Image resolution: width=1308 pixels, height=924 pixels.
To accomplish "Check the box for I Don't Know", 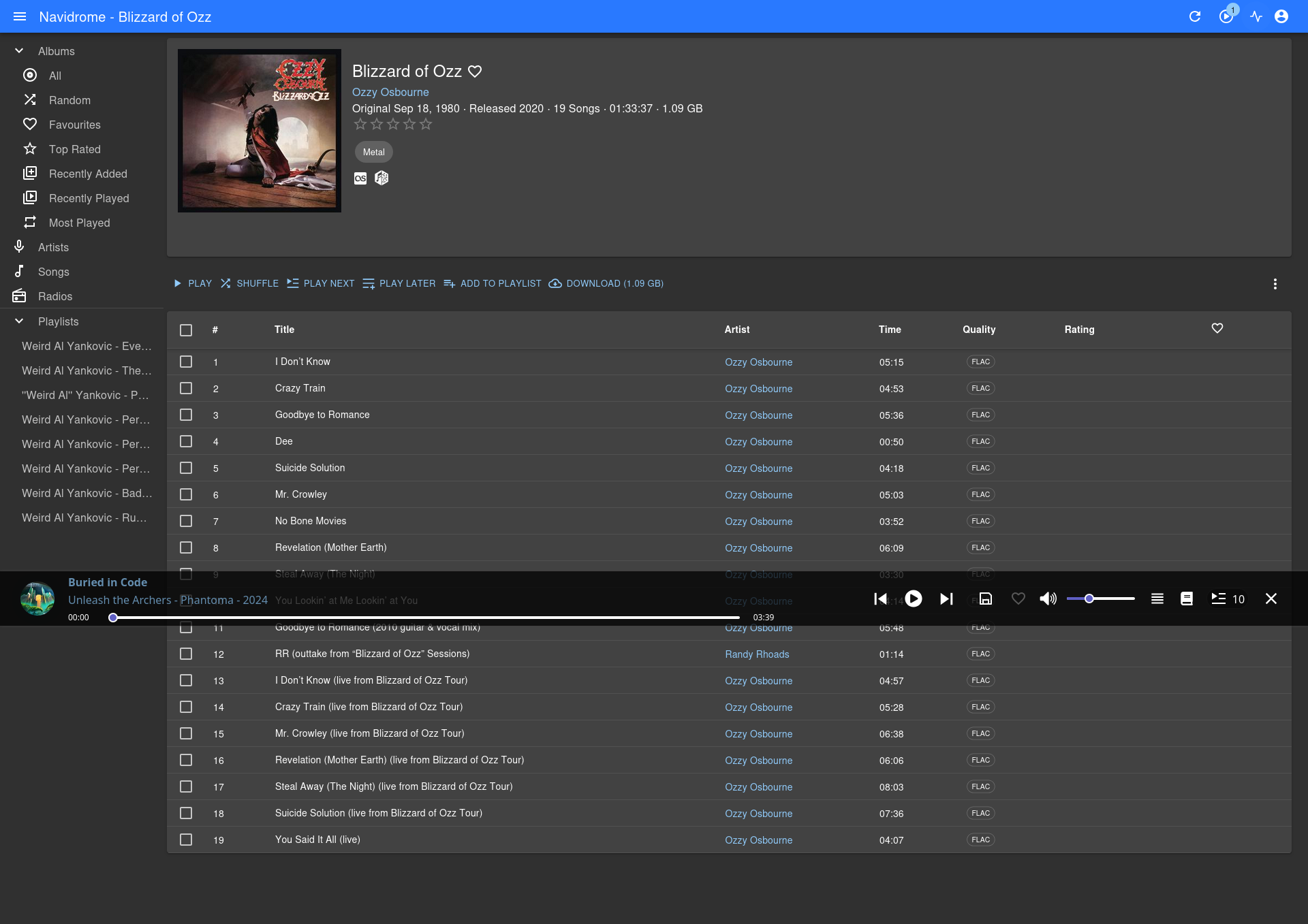I will click(x=186, y=362).
